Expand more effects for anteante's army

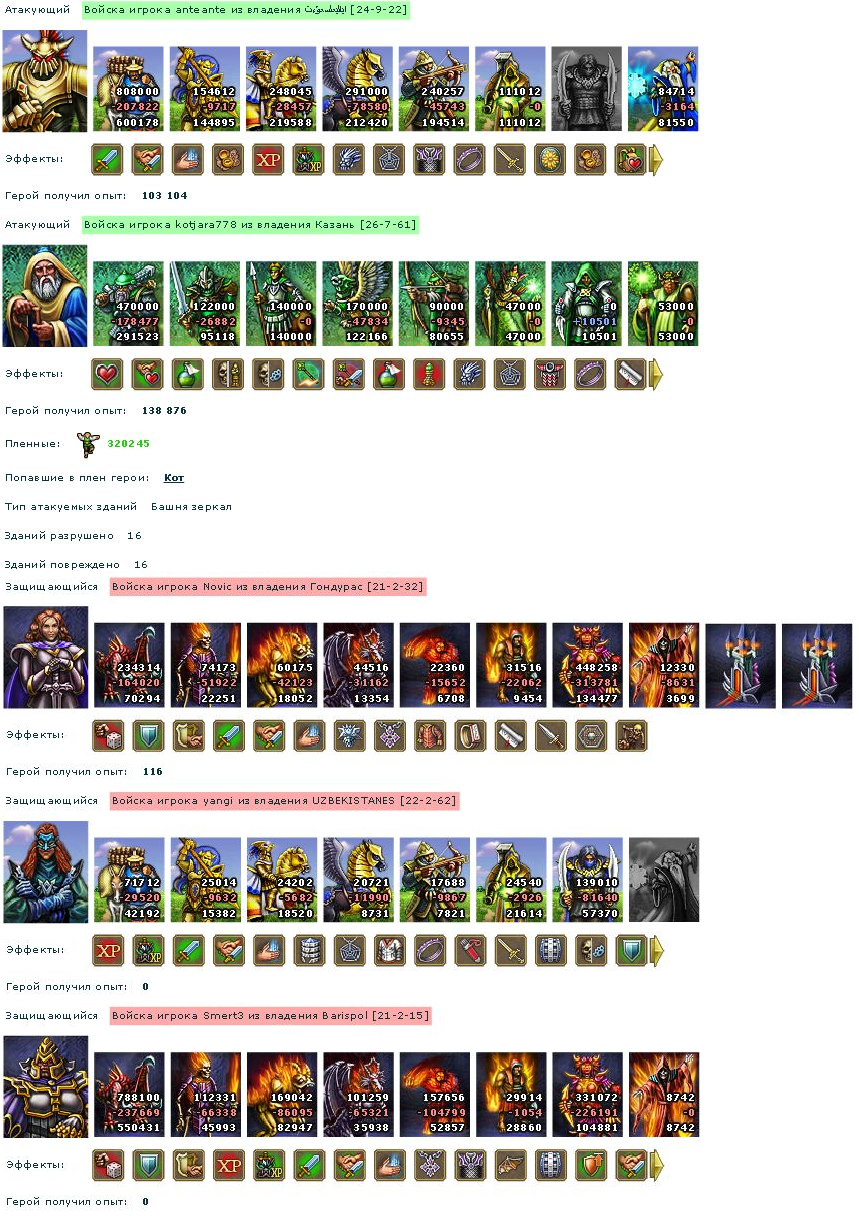[657, 159]
